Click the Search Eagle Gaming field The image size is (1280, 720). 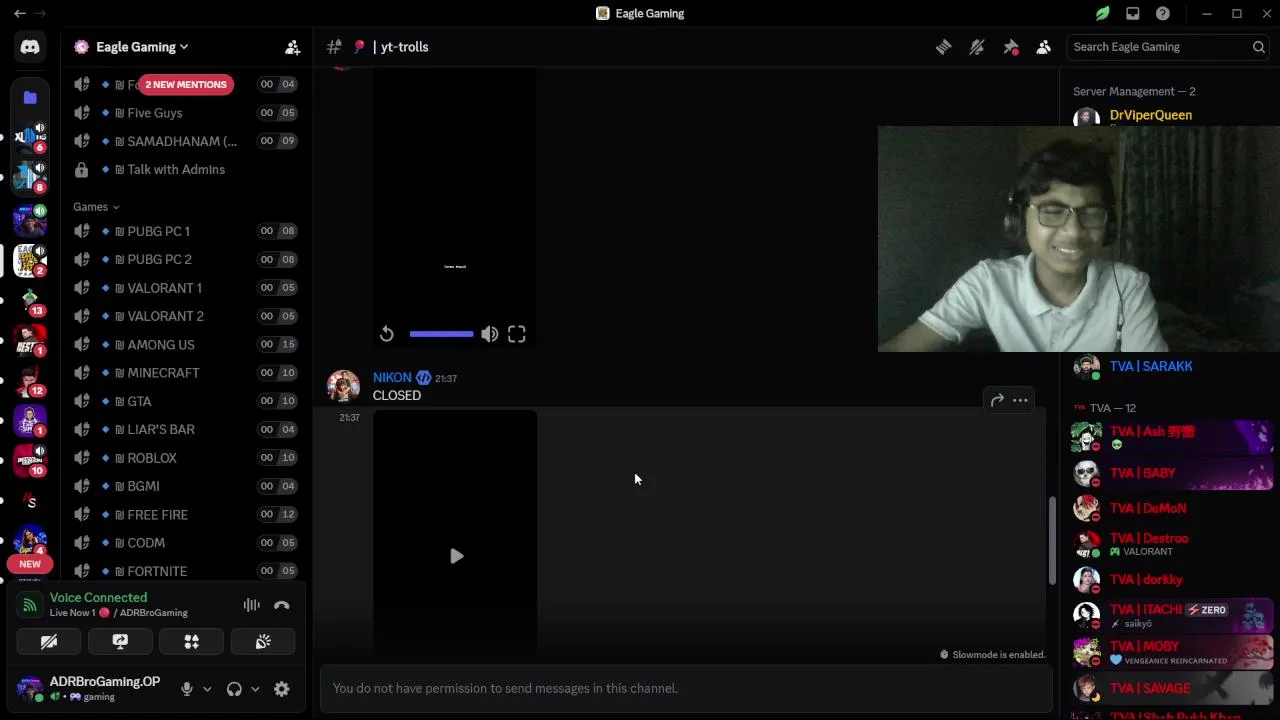click(x=1168, y=47)
